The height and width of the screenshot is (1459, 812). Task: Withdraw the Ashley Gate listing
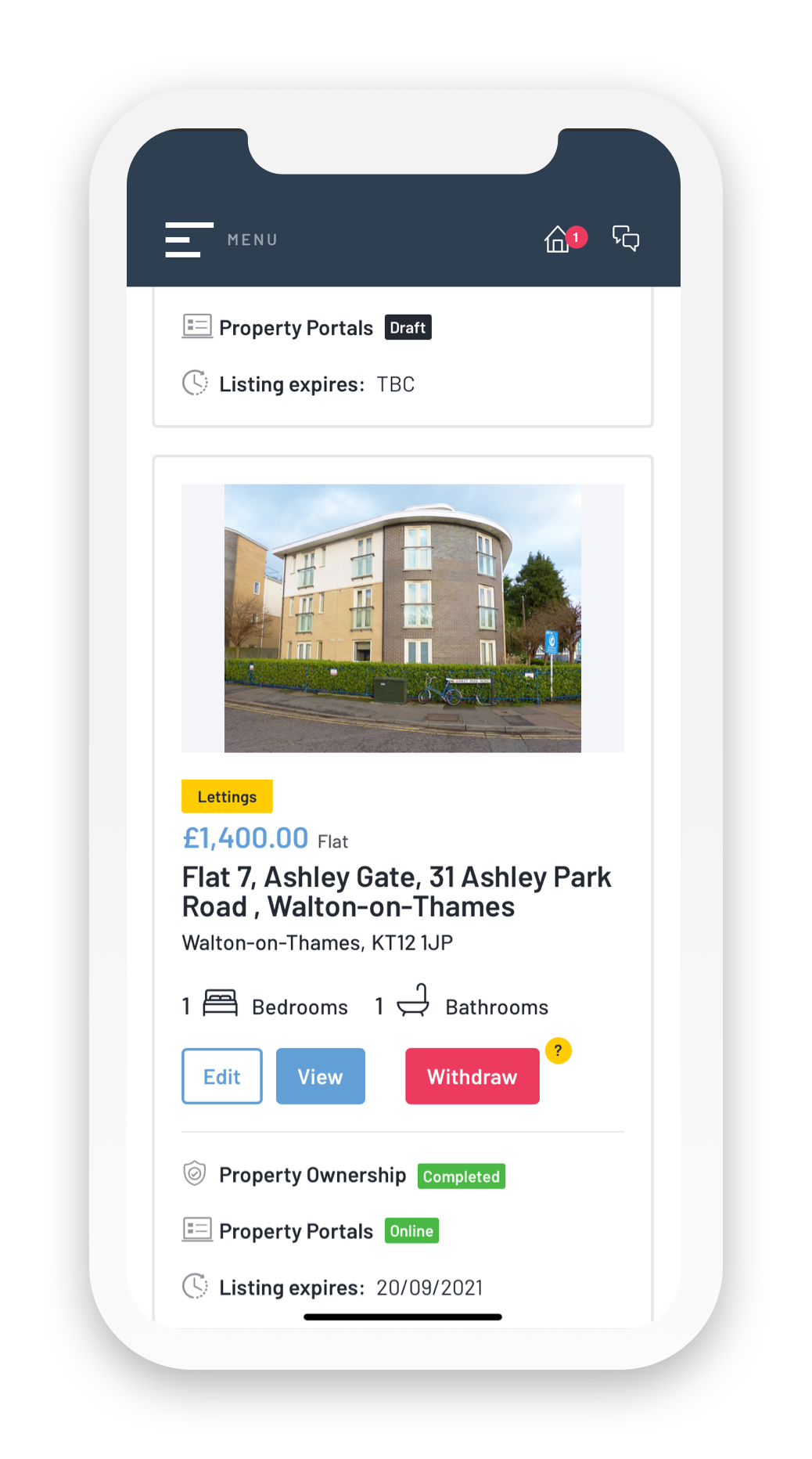472,1076
